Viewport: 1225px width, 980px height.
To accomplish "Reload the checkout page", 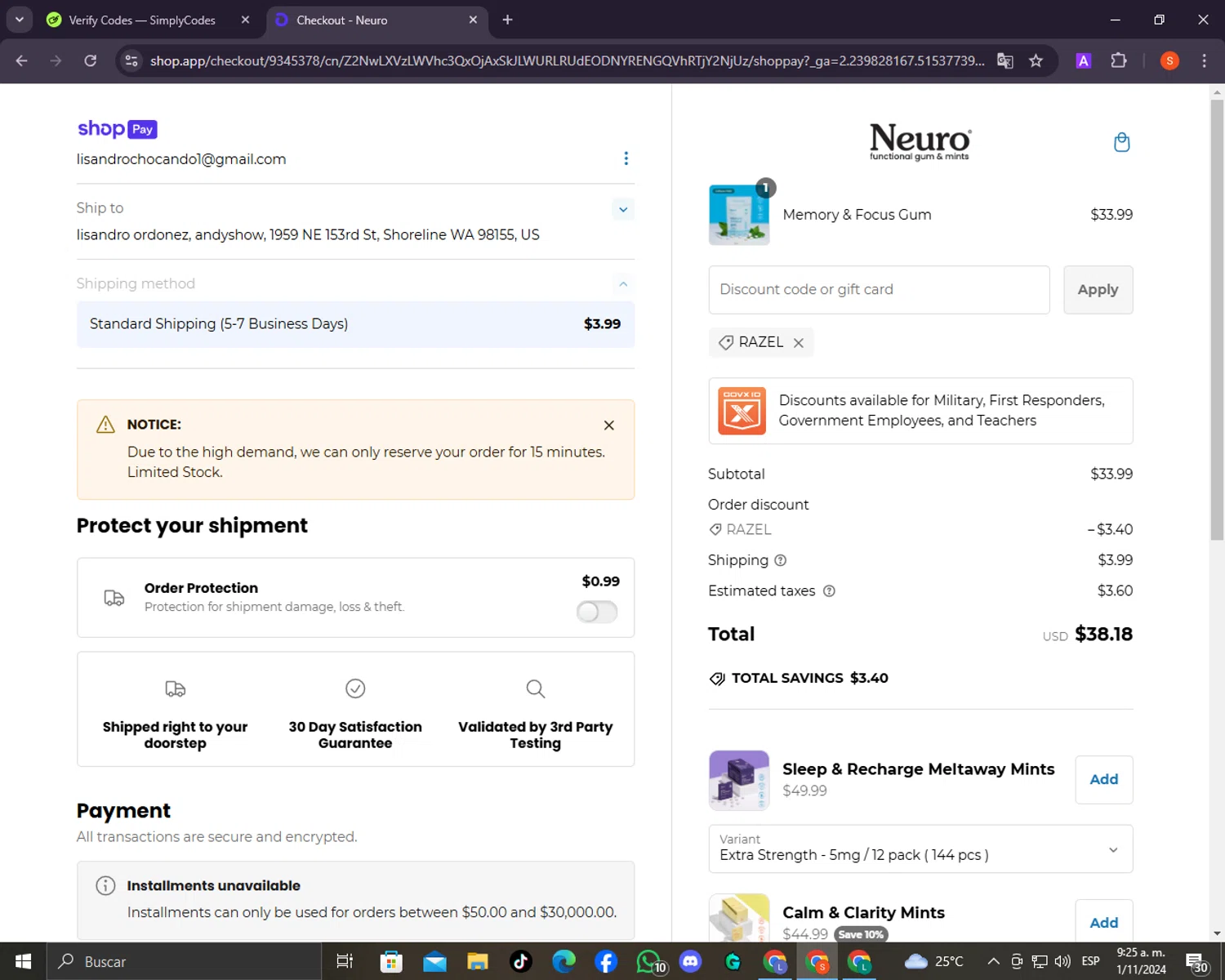I will [x=91, y=61].
